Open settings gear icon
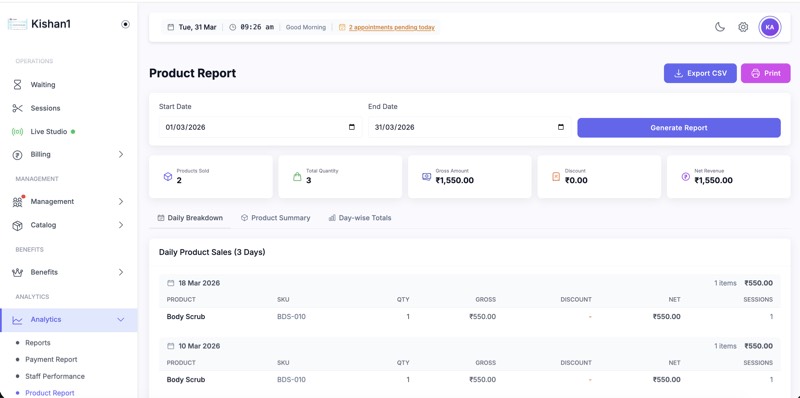The width and height of the screenshot is (800, 398). pyautogui.click(x=743, y=27)
